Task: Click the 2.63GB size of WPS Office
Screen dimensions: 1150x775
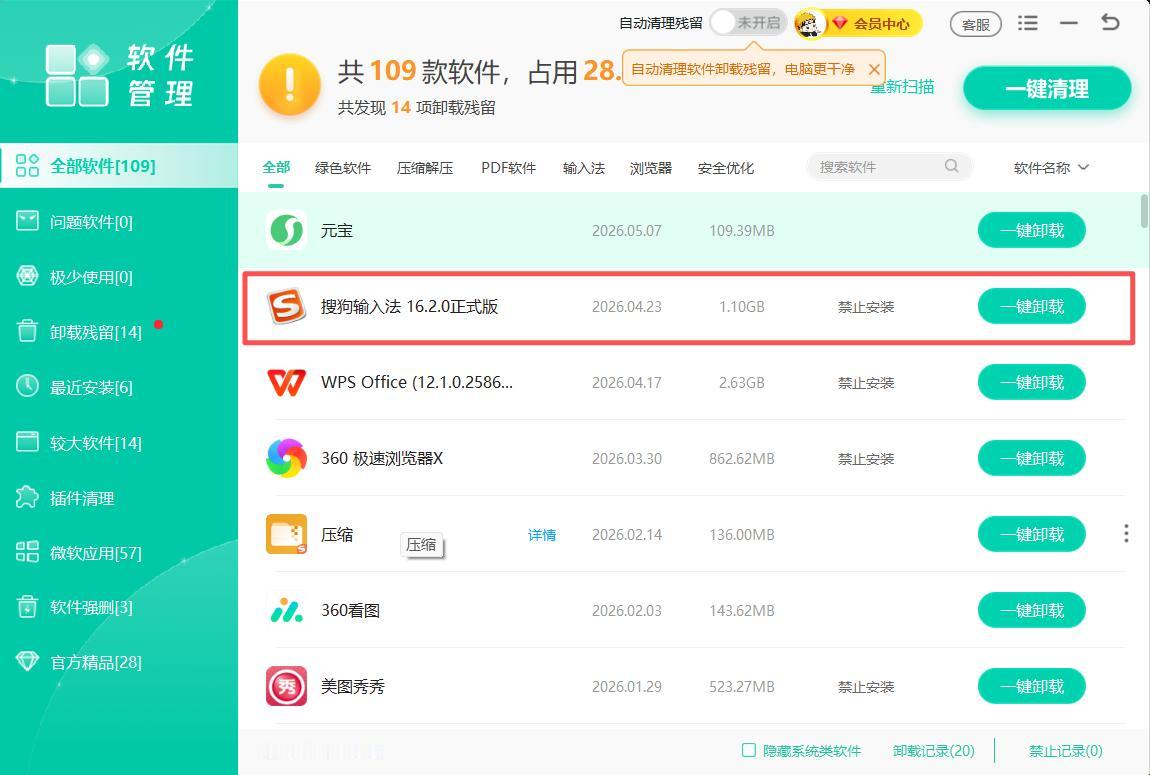Action: pos(741,383)
